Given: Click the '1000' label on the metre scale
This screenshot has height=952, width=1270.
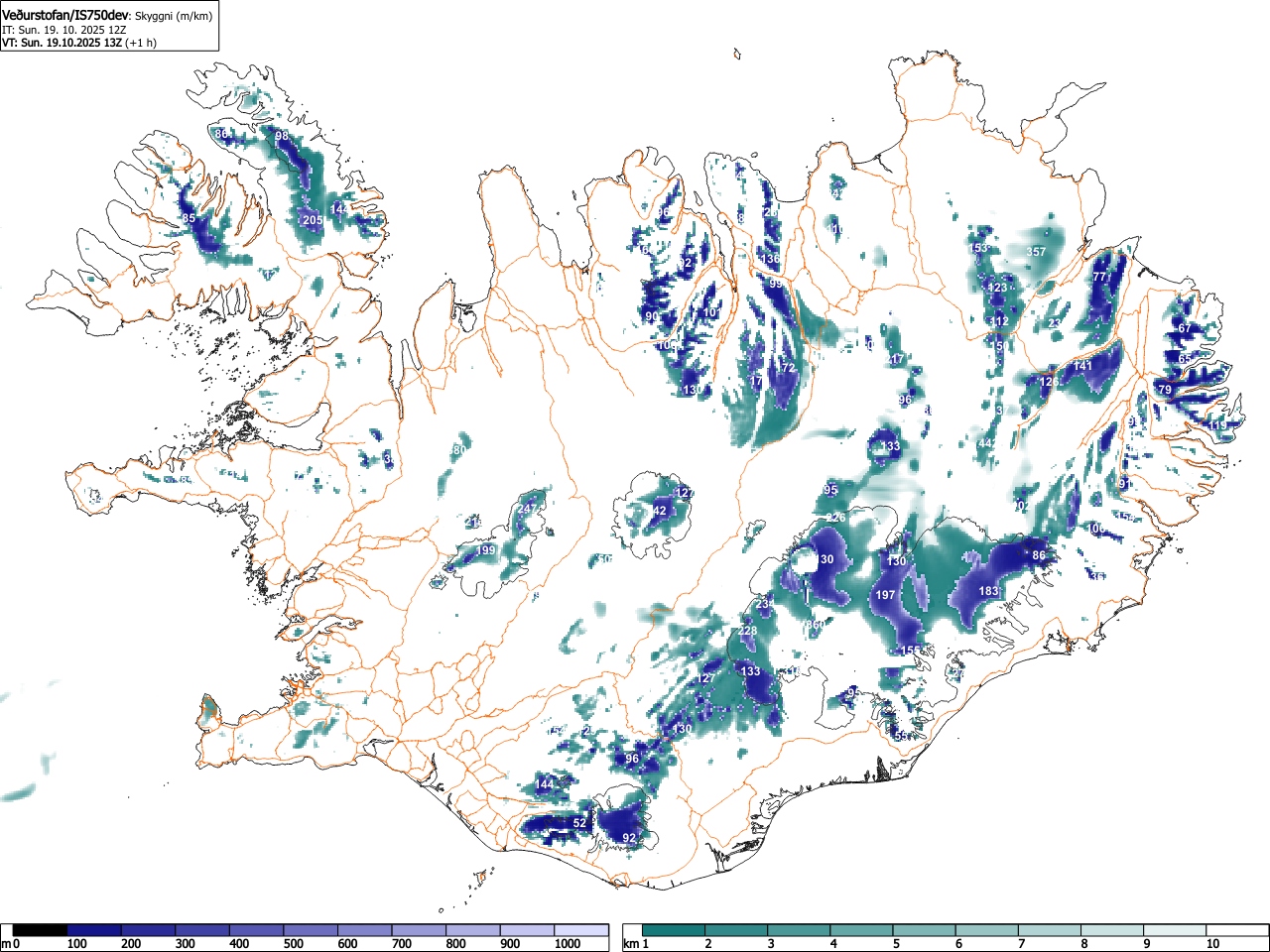Looking at the screenshot, I should coord(568,944).
